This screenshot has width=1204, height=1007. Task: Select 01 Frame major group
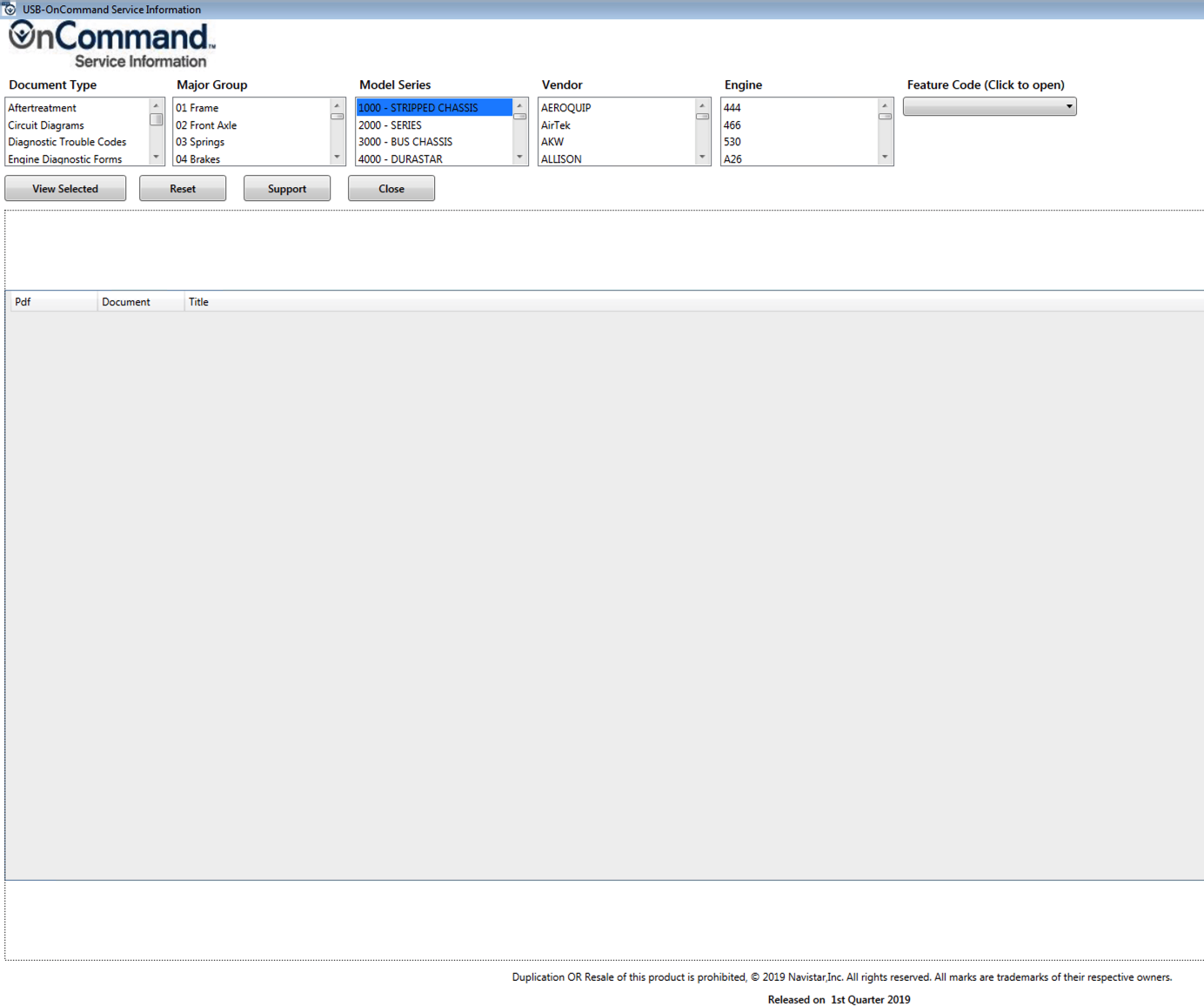(x=251, y=108)
